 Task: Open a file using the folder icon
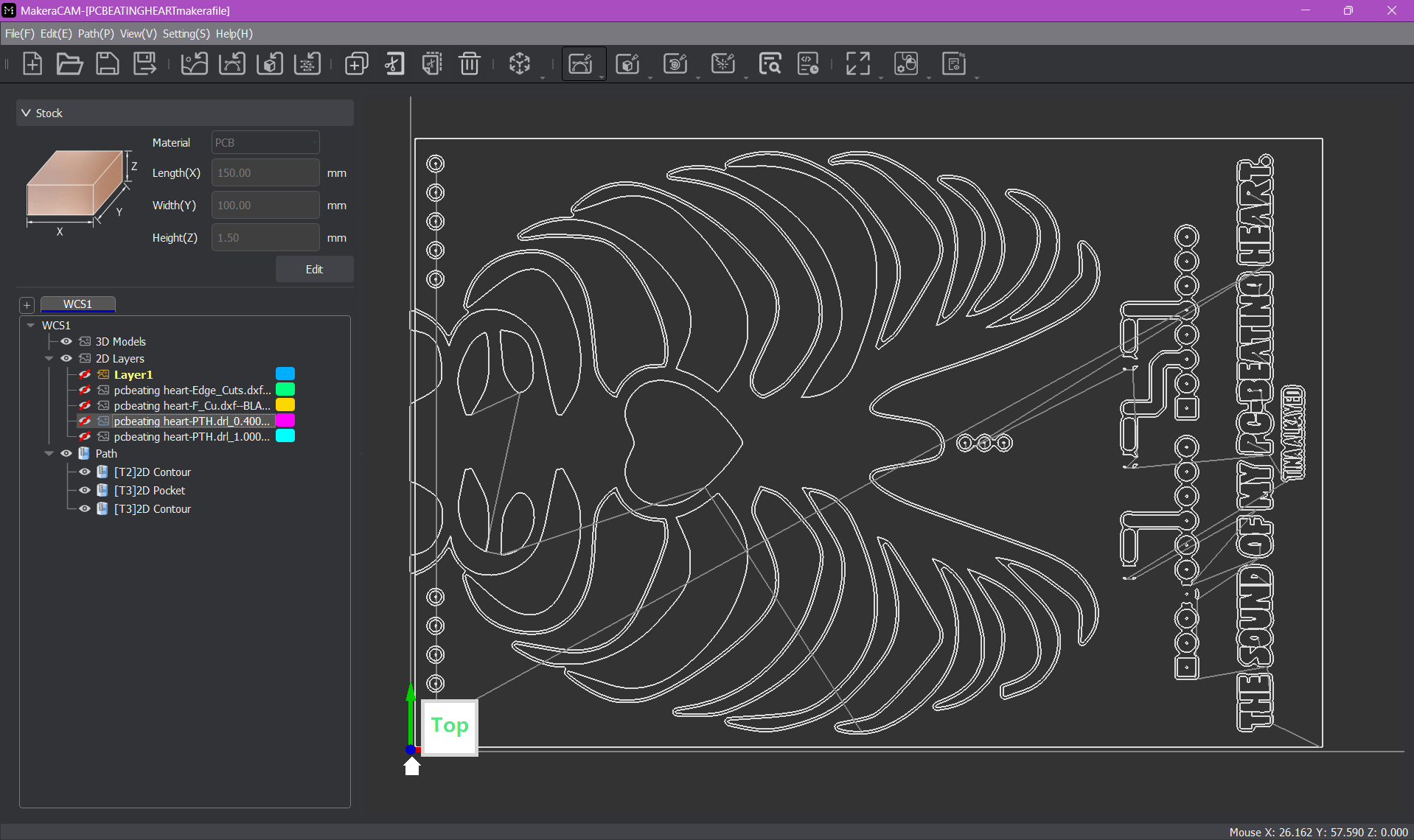click(x=69, y=64)
